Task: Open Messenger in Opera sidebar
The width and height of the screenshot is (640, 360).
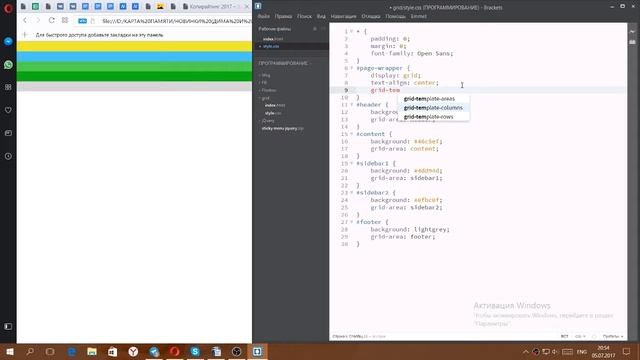Action: click(x=8, y=41)
